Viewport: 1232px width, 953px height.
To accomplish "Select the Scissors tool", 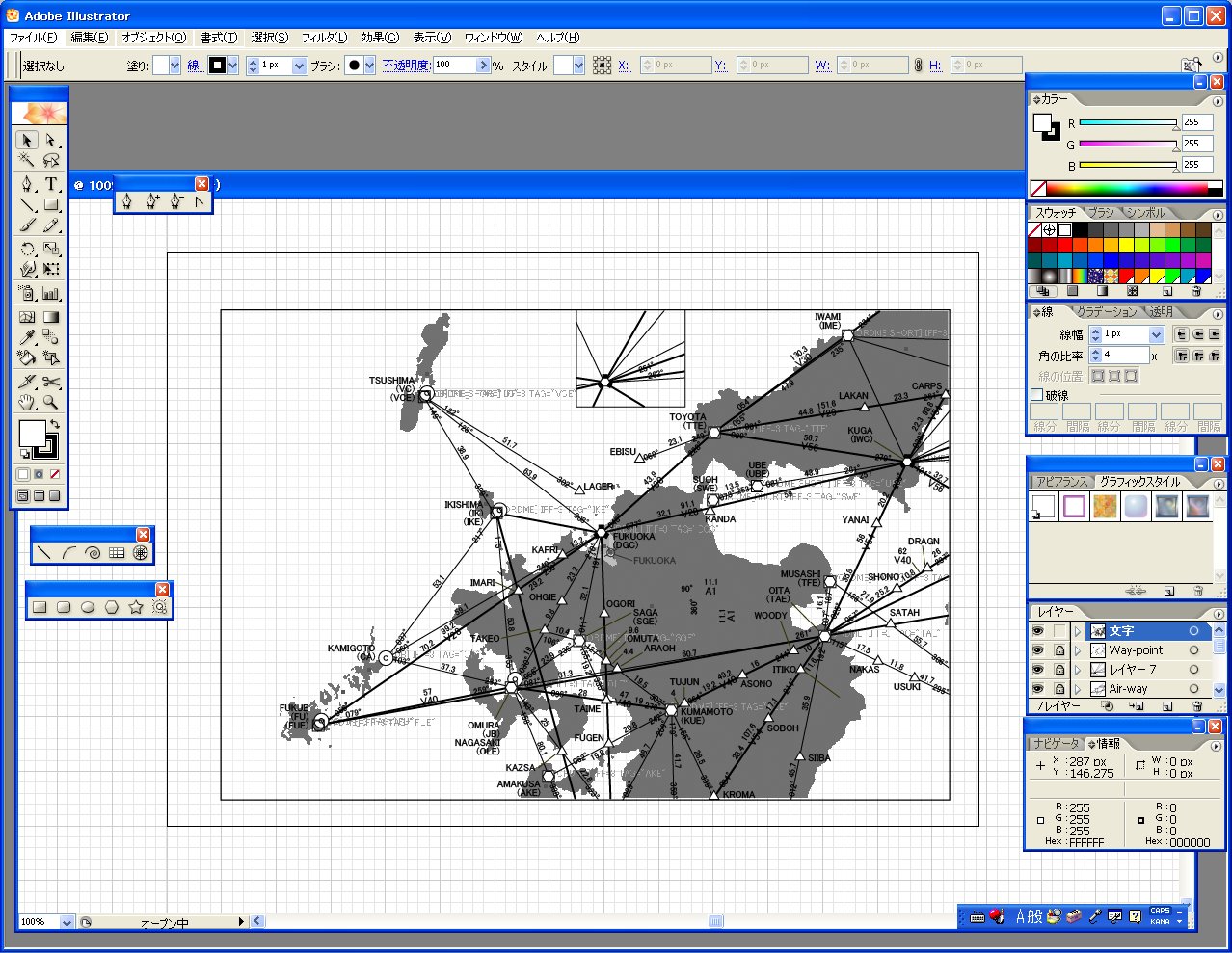I will pos(51,382).
